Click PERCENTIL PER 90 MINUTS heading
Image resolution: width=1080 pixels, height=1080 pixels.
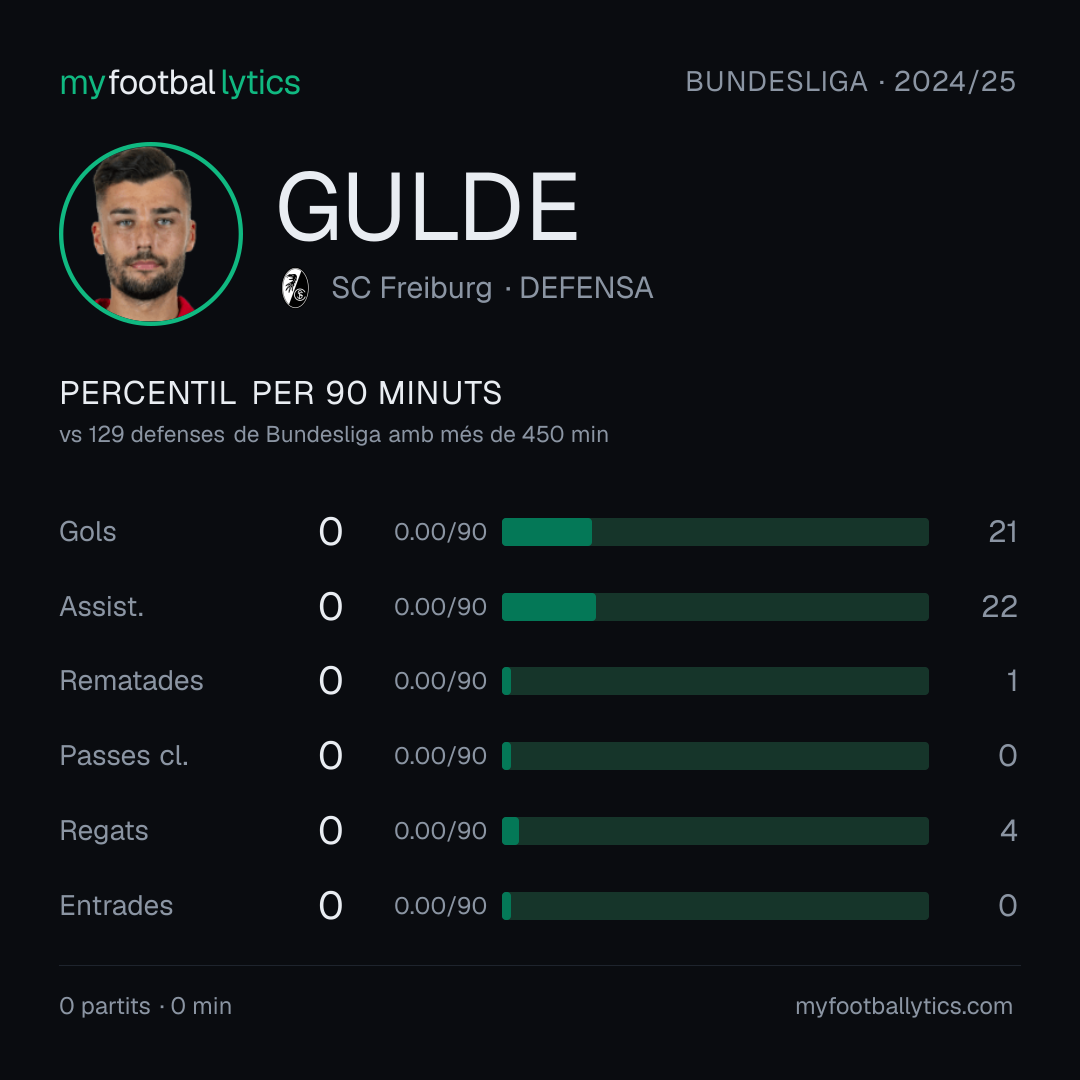click(x=280, y=393)
